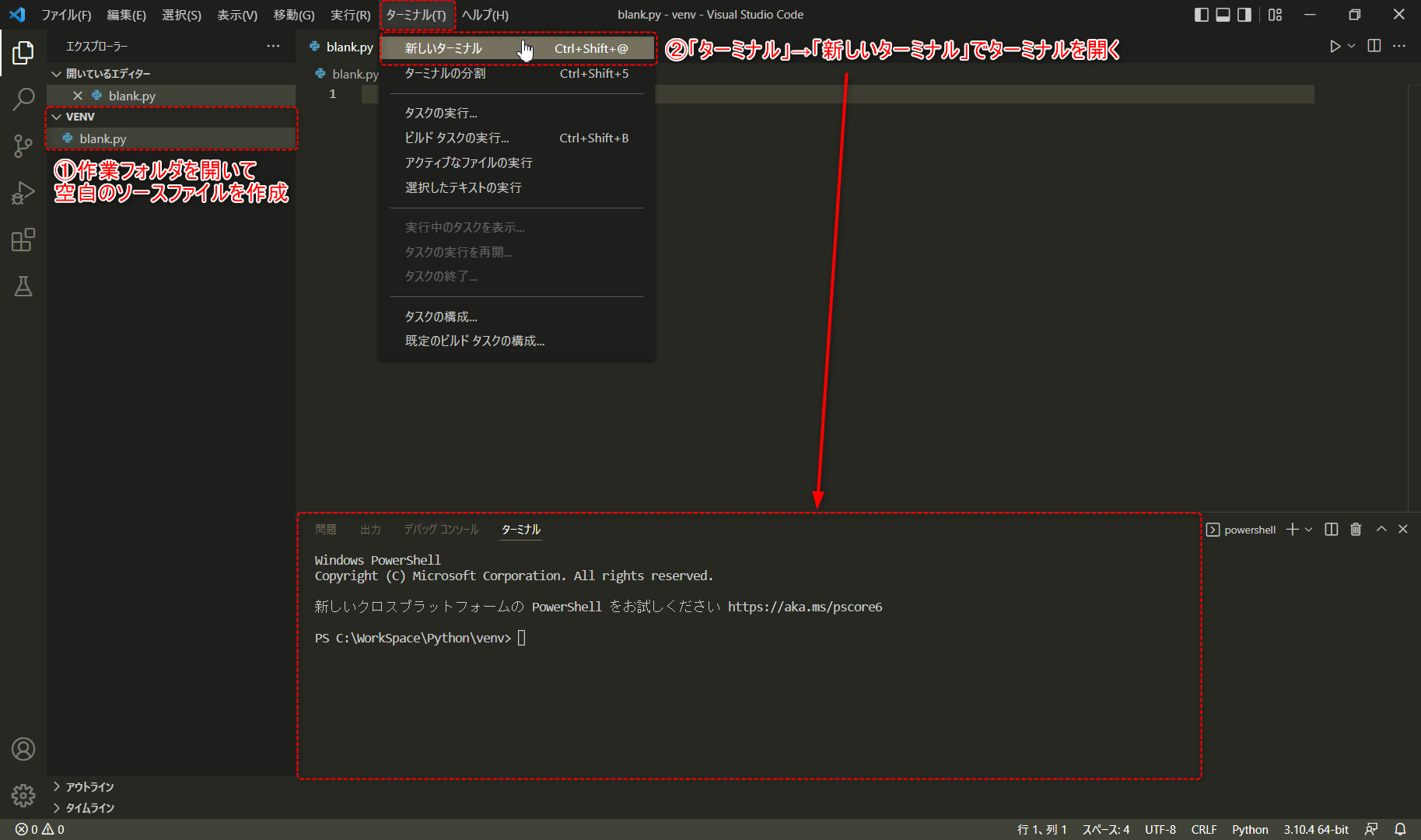Switch to the デバッグ コンソール tab
The image size is (1421, 840).
click(x=440, y=529)
